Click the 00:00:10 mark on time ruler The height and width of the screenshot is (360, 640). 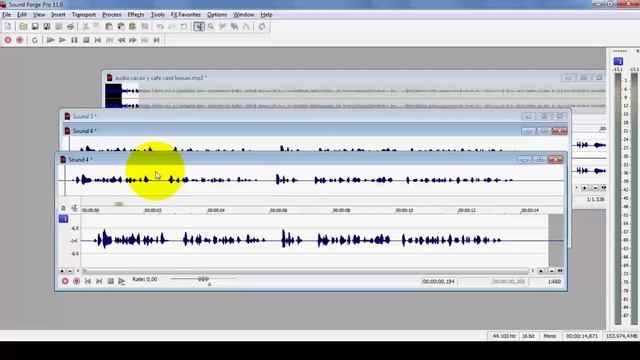[x=404, y=211]
